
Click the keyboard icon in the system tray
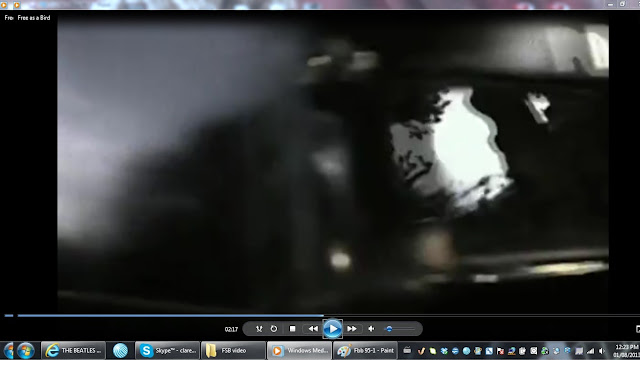coord(407,350)
